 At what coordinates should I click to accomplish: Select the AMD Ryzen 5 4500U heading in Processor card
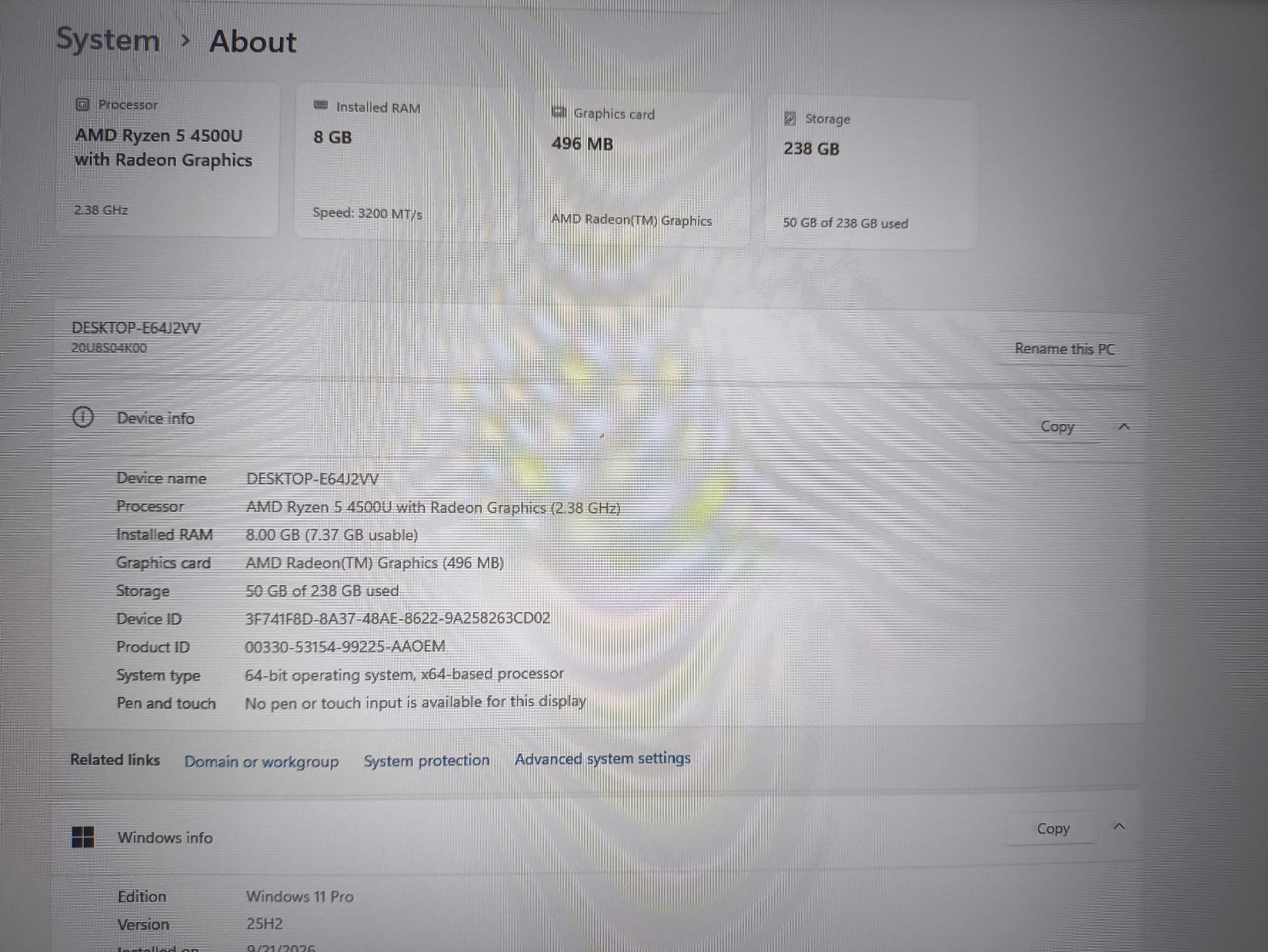(x=163, y=147)
